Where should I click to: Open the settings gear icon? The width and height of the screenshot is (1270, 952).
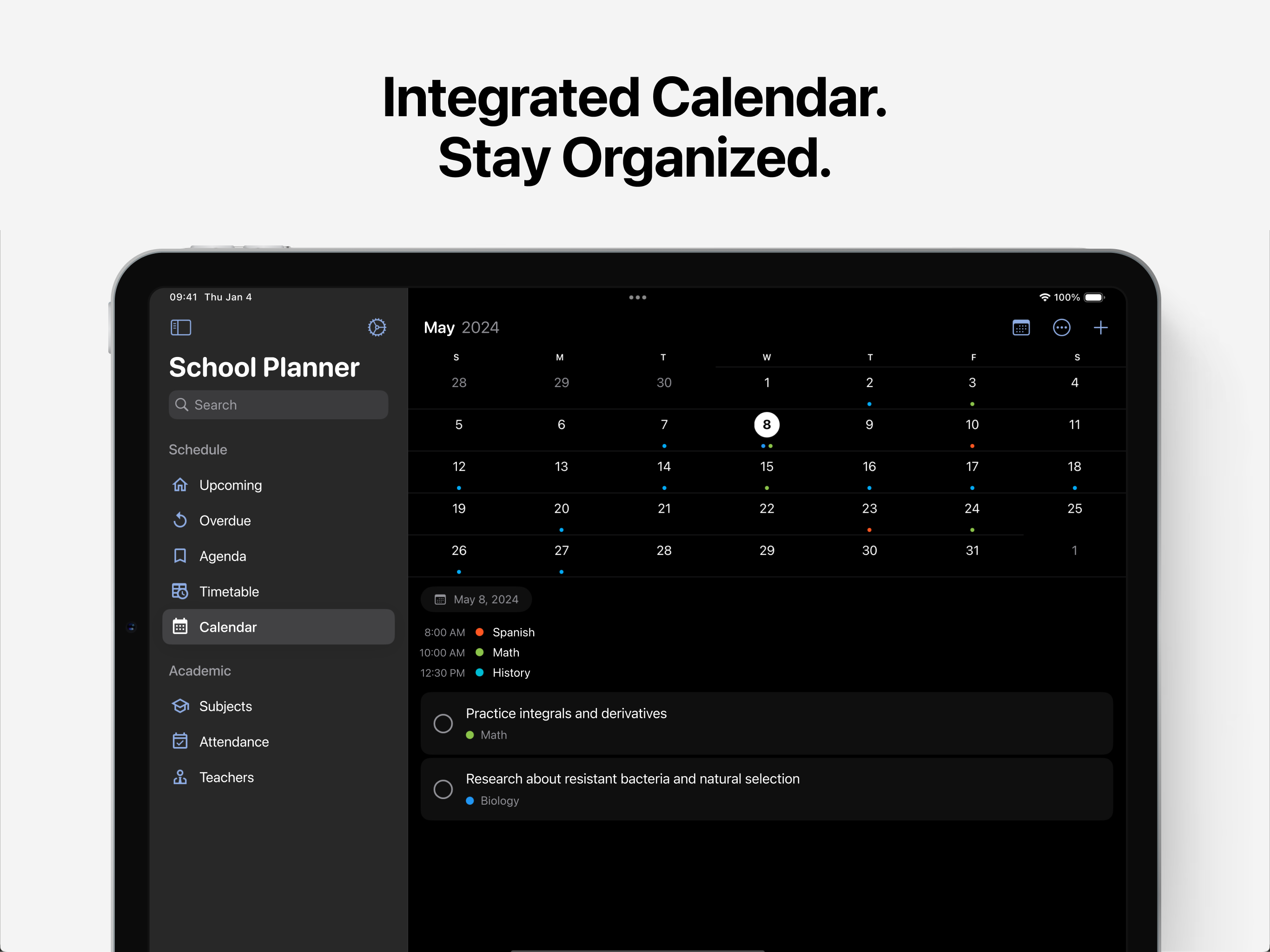(x=377, y=327)
